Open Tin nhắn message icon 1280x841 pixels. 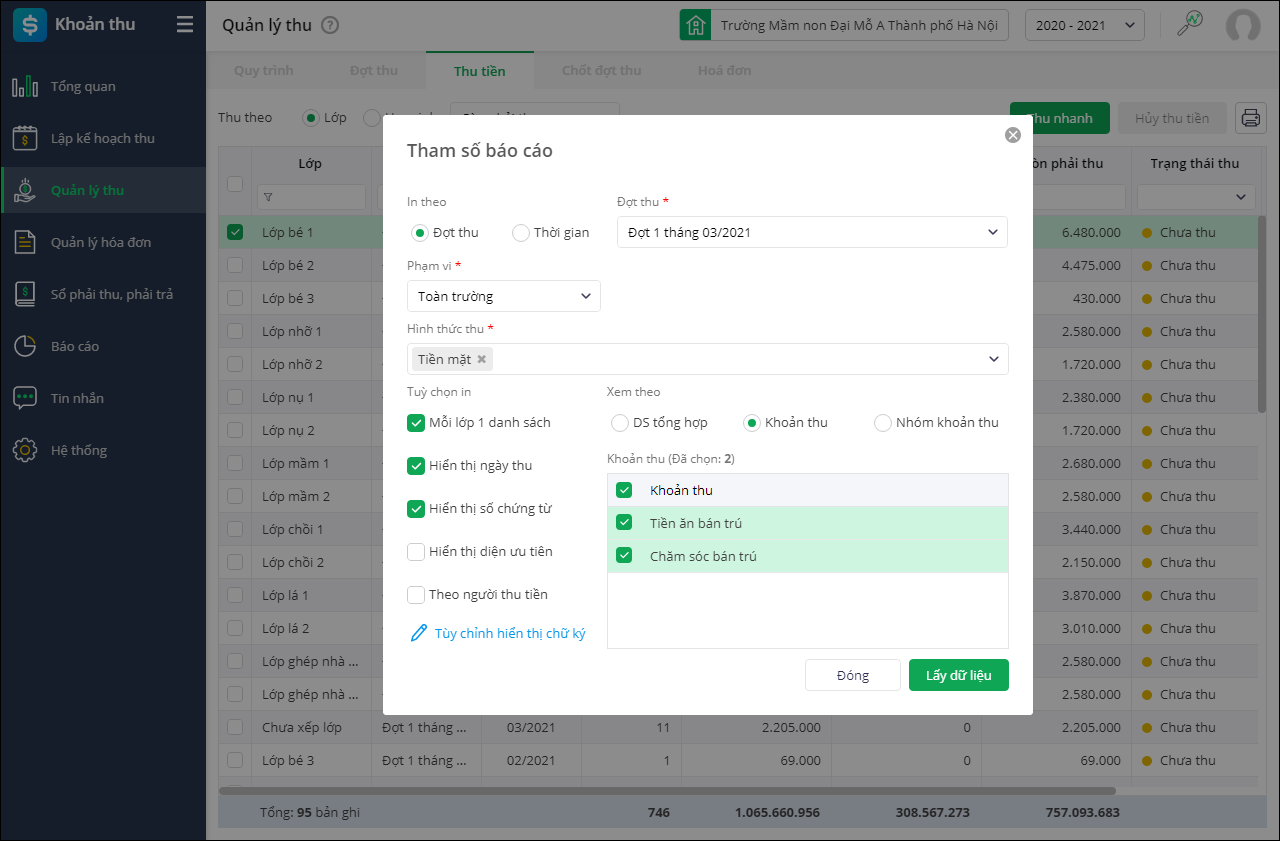click(x=25, y=399)
